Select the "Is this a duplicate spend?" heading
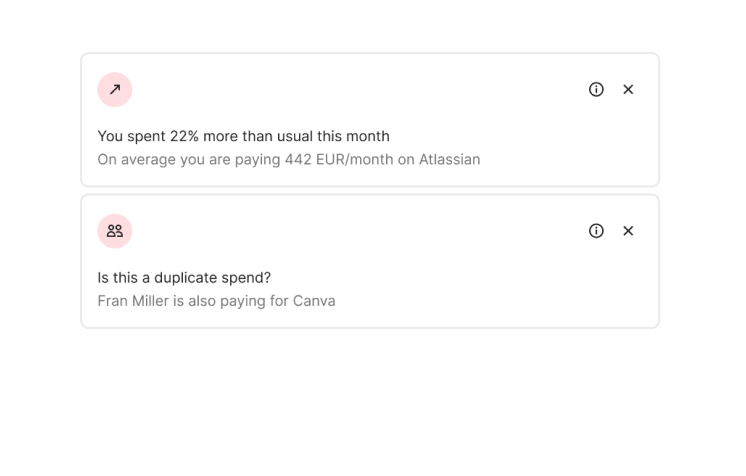Viewport: 746px width, 476px height. pos(184,277)
